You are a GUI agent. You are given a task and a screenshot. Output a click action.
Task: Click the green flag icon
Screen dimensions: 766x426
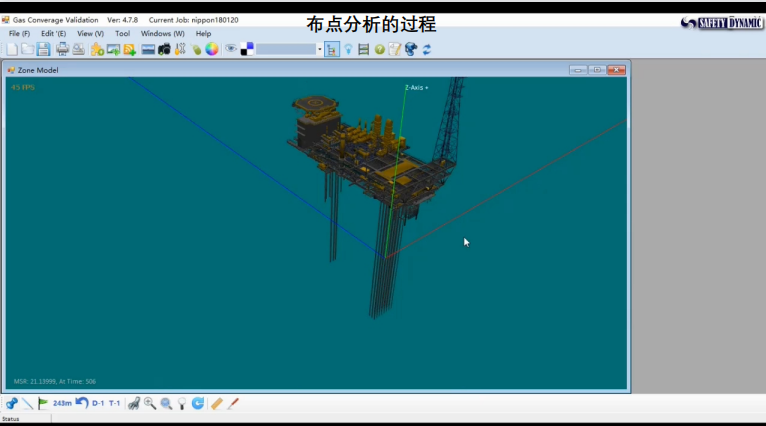point(42,403)
